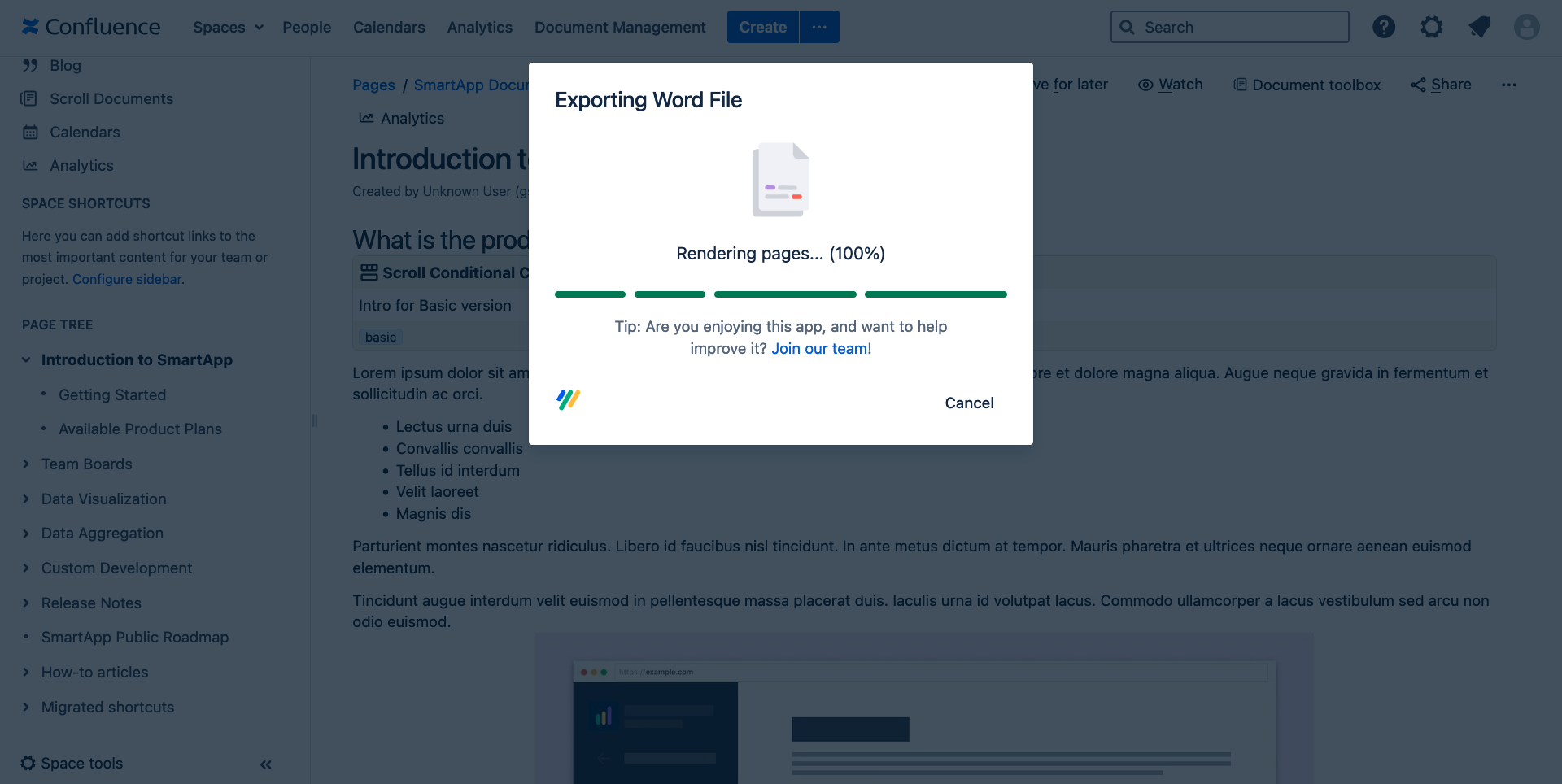Open the Calendars menu item
This screenshot has height=784, width=1562.
coord(389,27)
